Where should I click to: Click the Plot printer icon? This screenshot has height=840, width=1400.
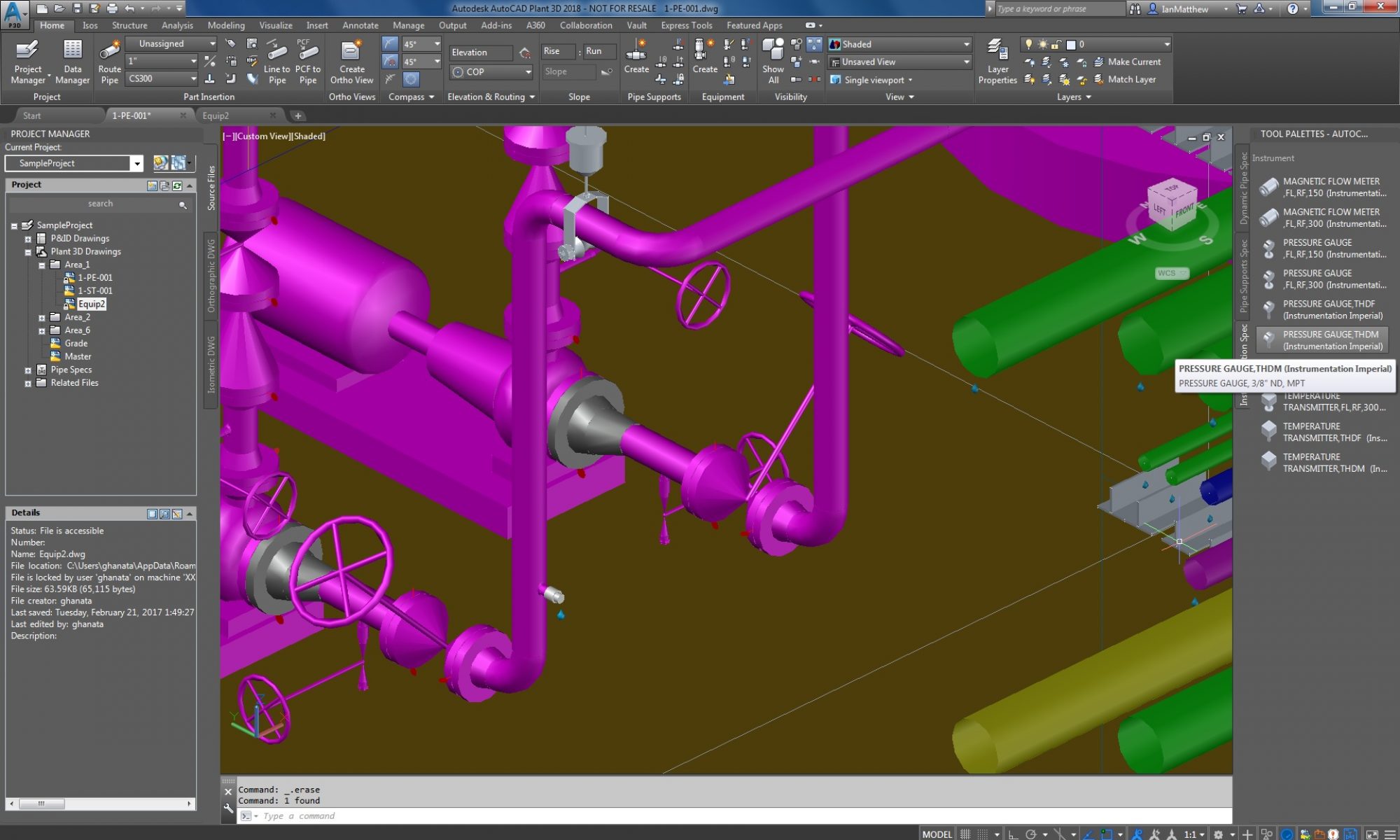pos(112,8)
